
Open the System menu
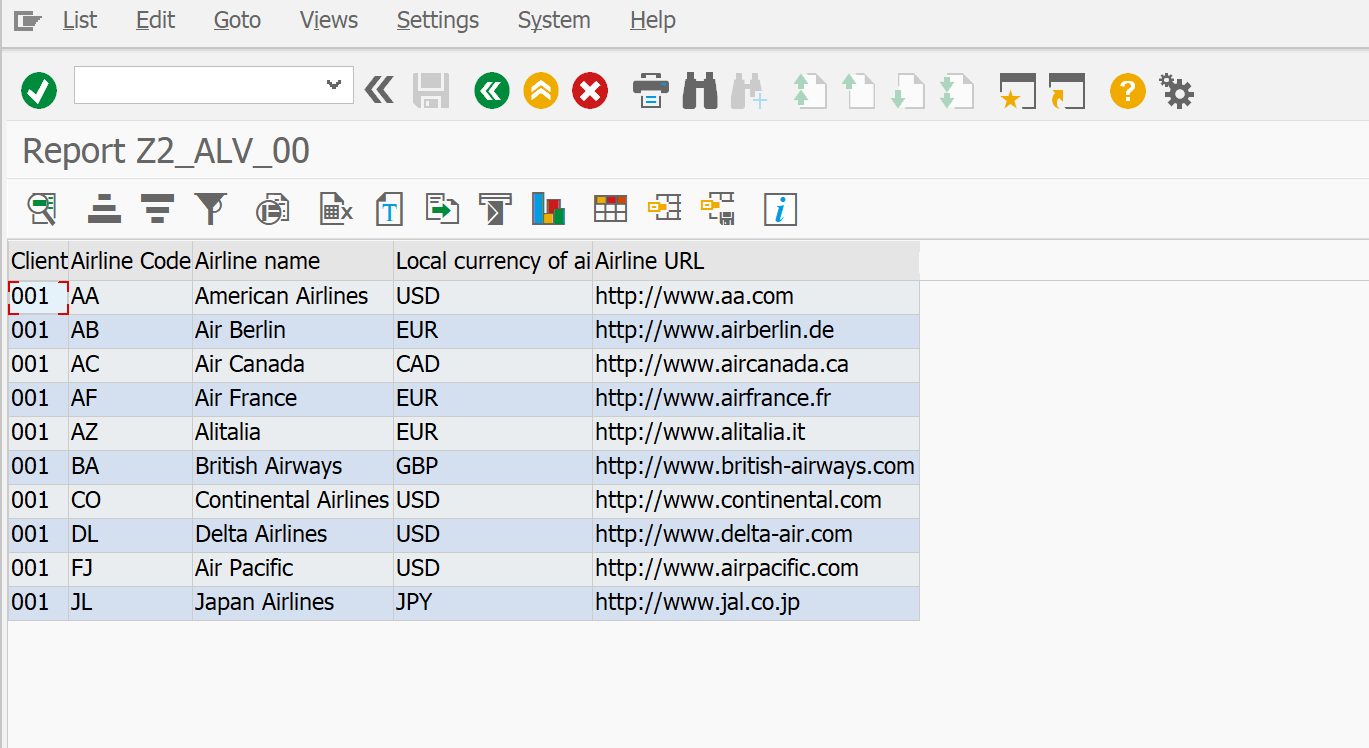[554, 20]
